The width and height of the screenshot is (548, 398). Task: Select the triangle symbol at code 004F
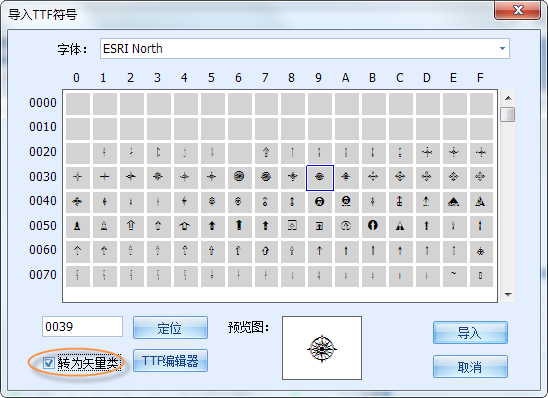(x=481, y=202)
